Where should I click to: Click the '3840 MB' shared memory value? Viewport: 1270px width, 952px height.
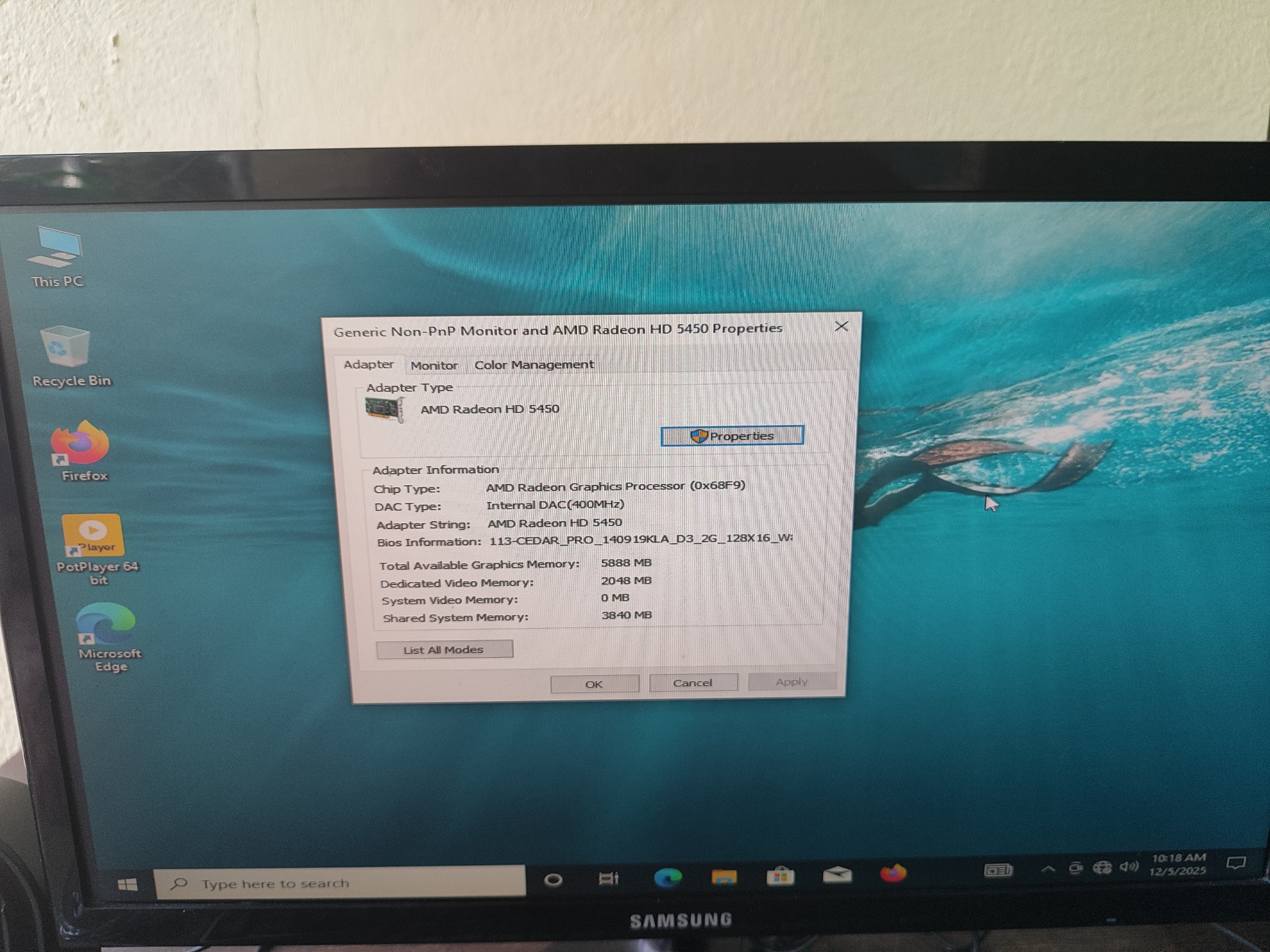click(x=627, y=615)
